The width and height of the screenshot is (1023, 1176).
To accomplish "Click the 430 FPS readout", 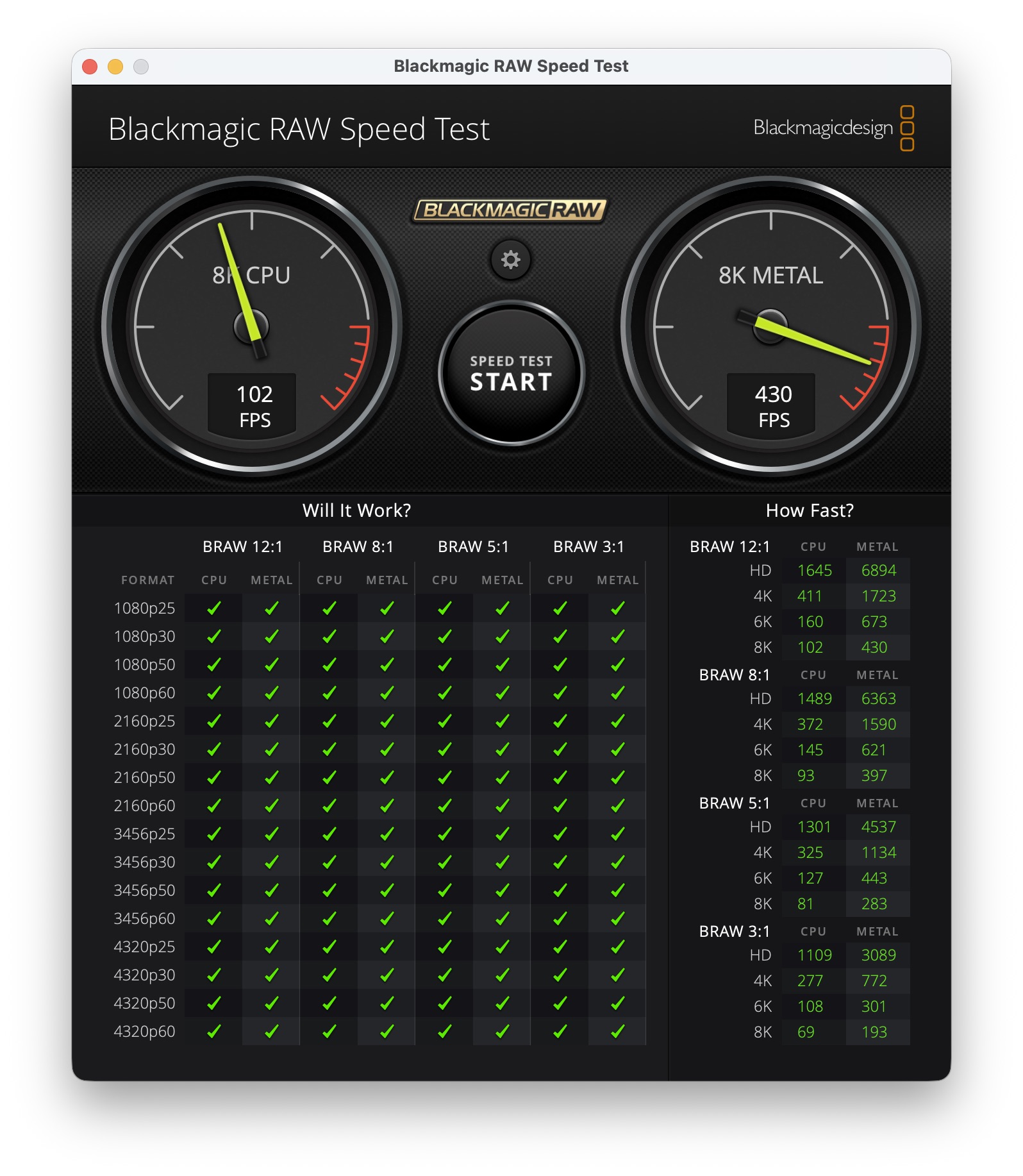I will click(773, 406).
